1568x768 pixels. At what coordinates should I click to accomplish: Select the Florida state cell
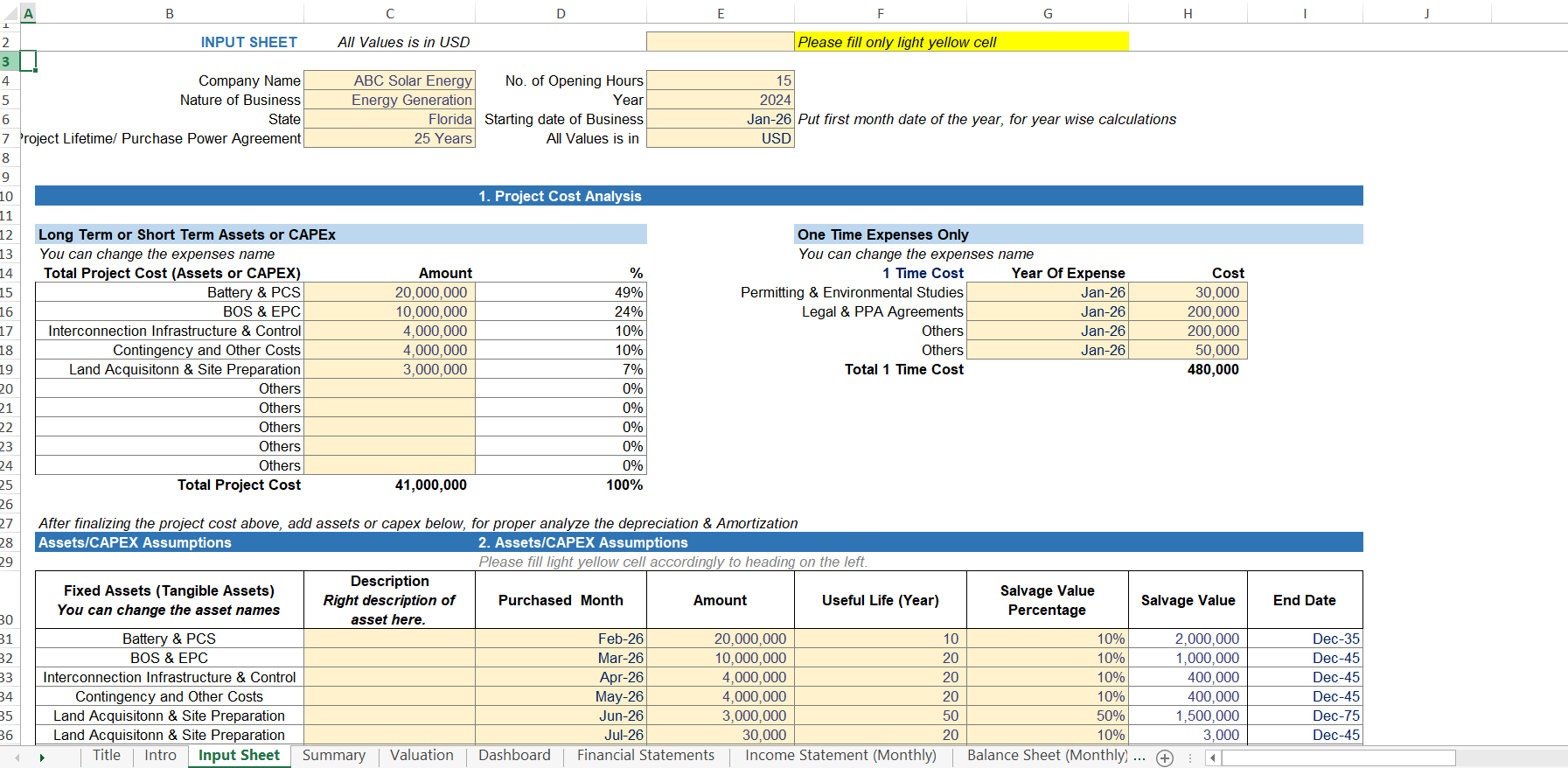[x=389, y=119]
